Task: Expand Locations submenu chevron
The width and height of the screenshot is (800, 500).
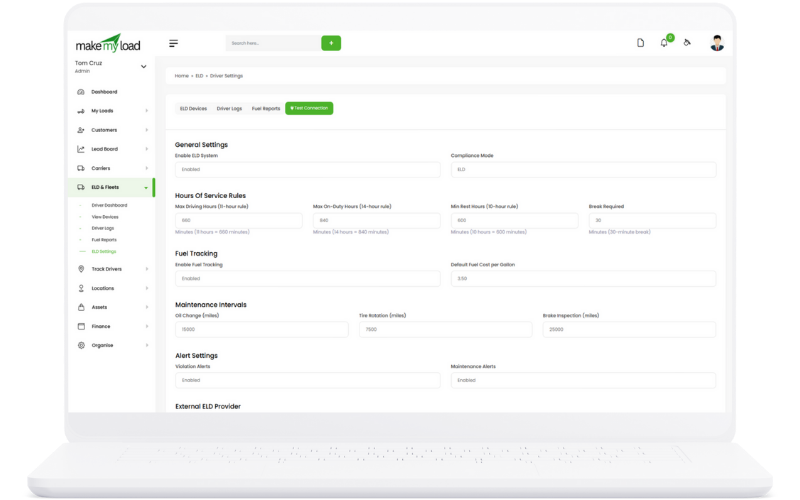Action: click(146, 288)
